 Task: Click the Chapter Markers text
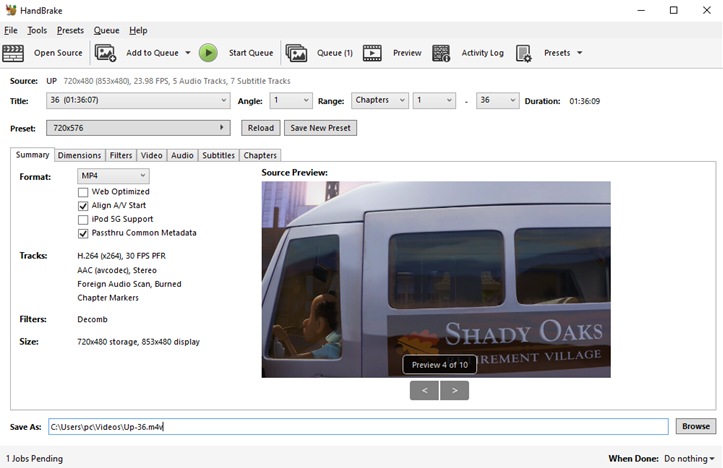(108, 298)
